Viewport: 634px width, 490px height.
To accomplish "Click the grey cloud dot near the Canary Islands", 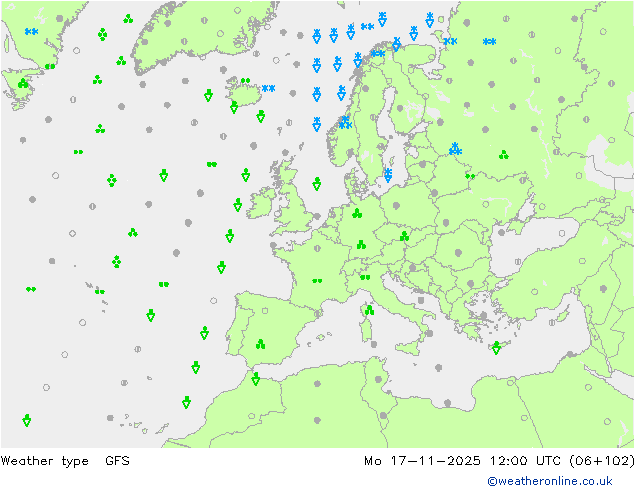I will coord(110,418).
